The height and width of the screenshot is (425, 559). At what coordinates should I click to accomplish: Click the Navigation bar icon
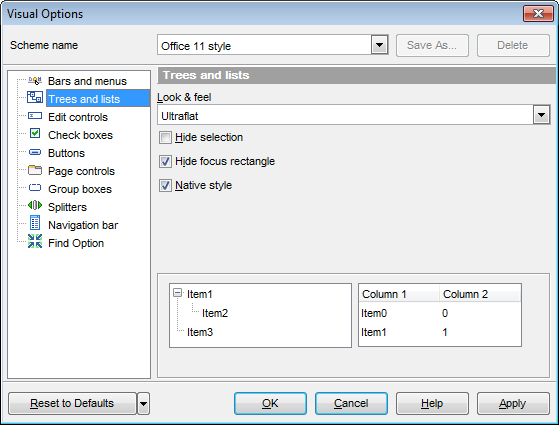click(x=35, y=223)
